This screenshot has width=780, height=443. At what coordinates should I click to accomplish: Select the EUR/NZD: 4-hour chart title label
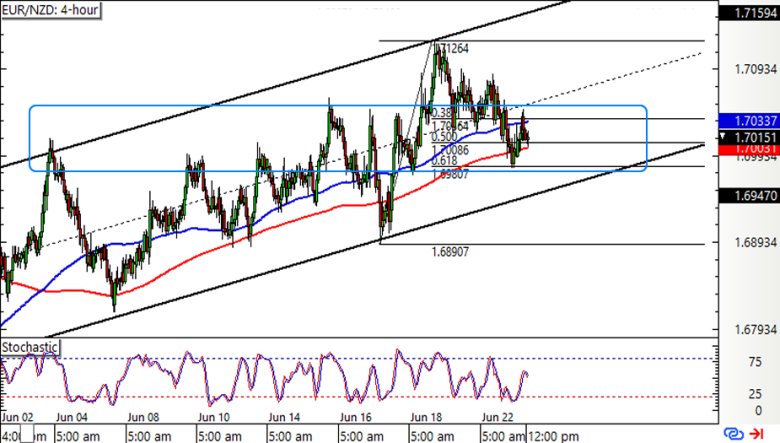[x=50, y=10]
